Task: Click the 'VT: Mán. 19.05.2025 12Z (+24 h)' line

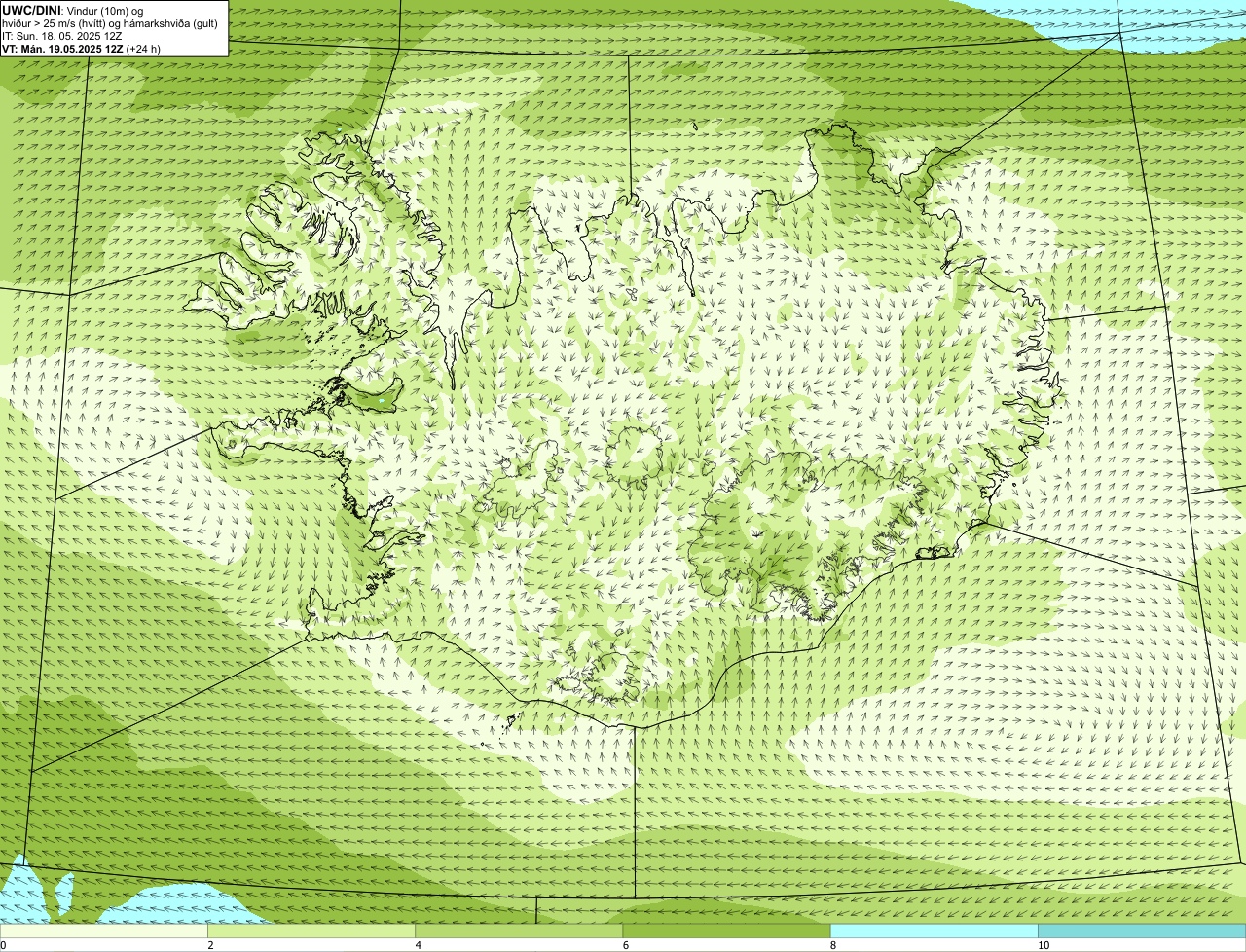Action: pyautogui.click(x=82, y=49)
